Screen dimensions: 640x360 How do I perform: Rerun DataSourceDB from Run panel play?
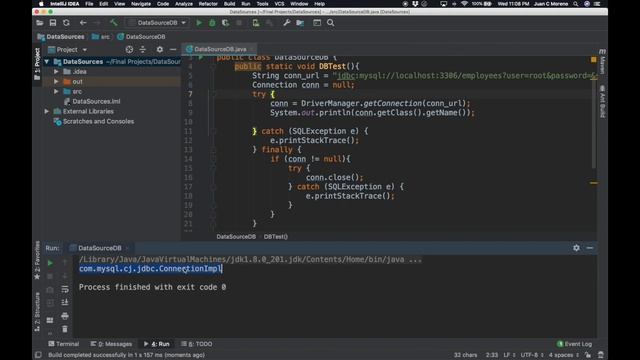(50, 263)
